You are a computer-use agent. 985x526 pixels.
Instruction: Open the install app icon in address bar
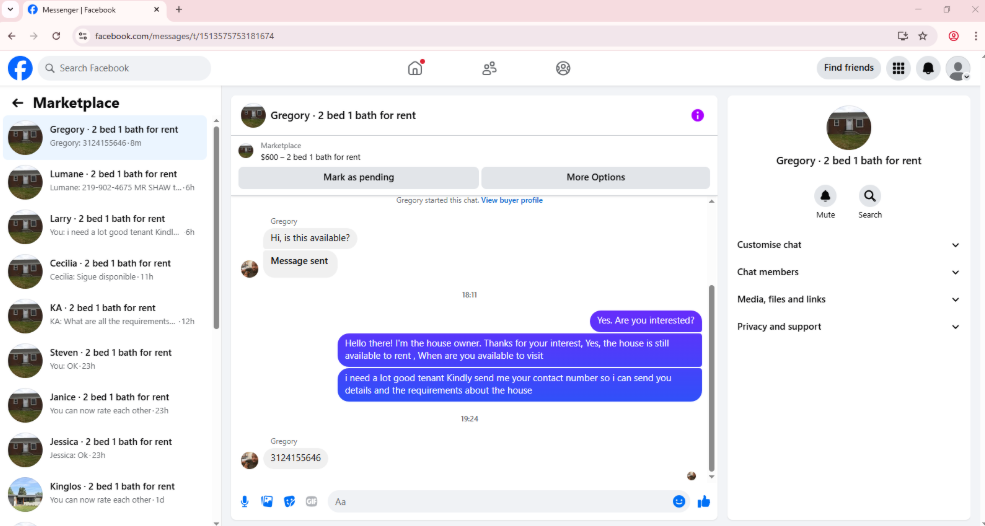coord(903,36)
